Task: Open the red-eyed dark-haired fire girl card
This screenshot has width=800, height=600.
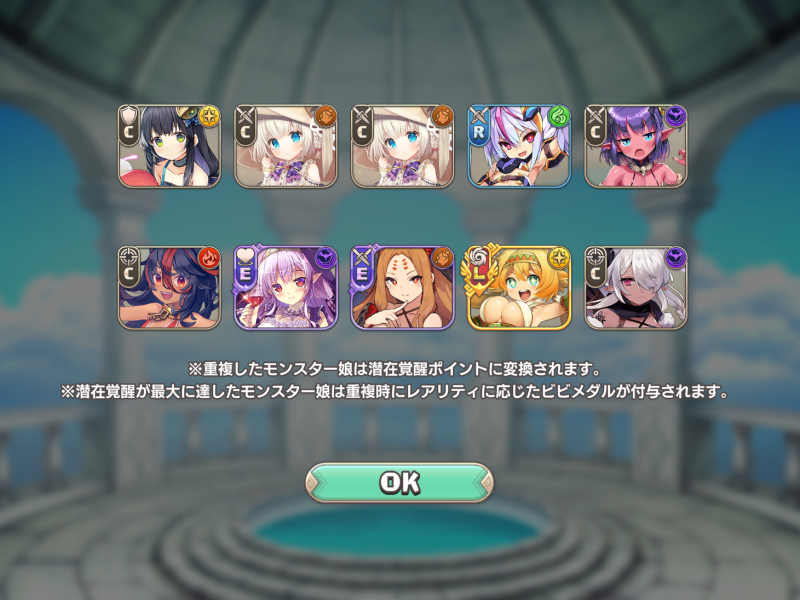Action: coord(169,288)
